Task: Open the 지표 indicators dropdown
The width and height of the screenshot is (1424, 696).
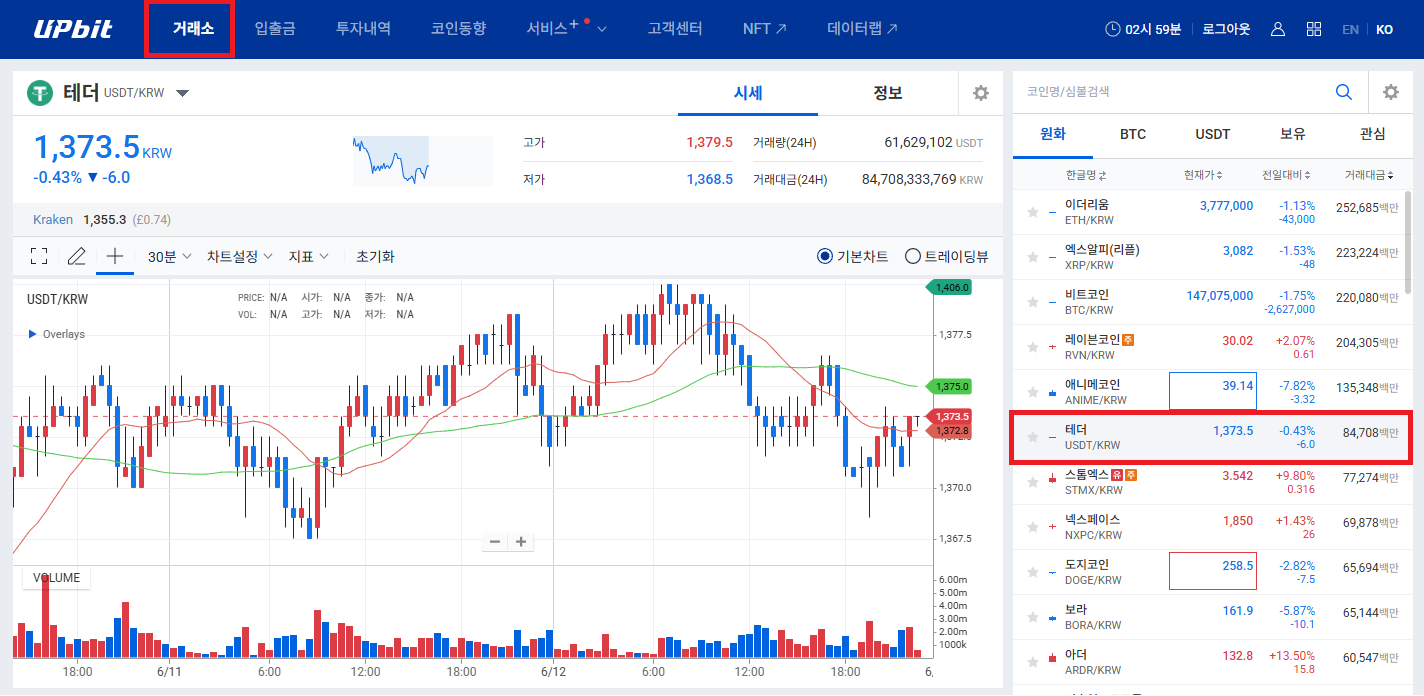Action: click(x=309, y=256)
